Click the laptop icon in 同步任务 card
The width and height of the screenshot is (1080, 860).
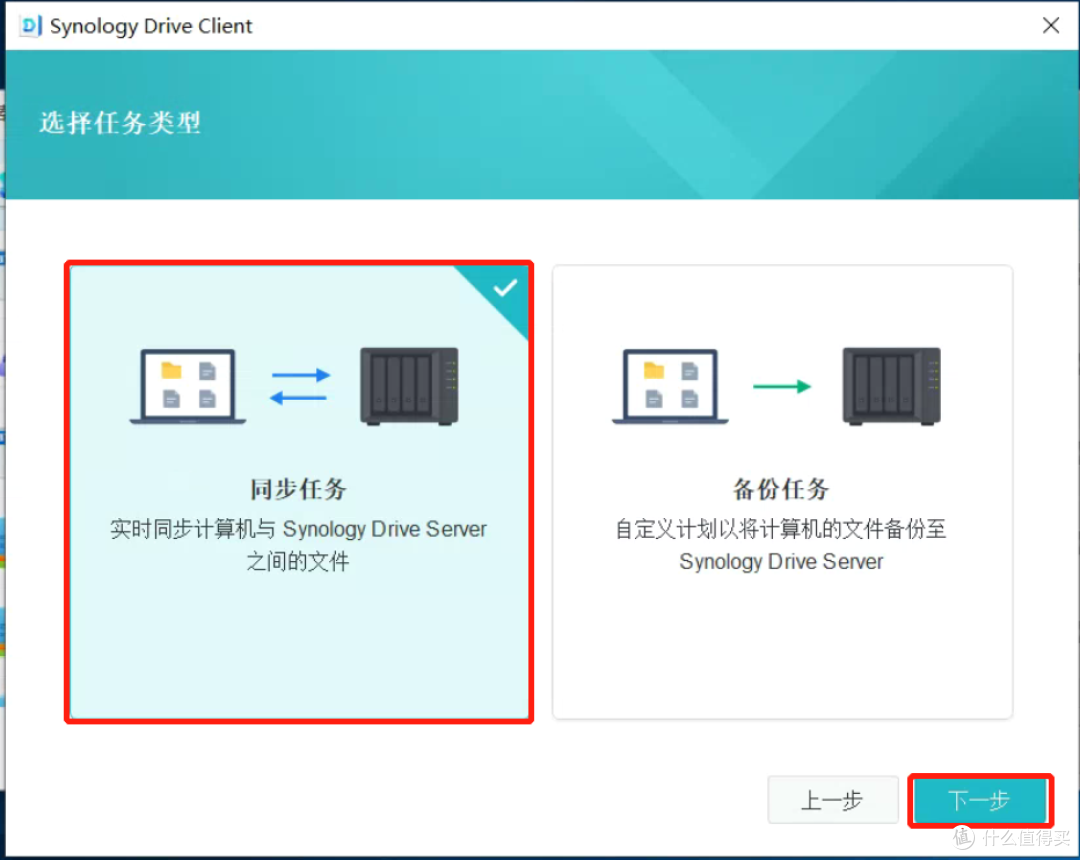click(x=188, y=386)
